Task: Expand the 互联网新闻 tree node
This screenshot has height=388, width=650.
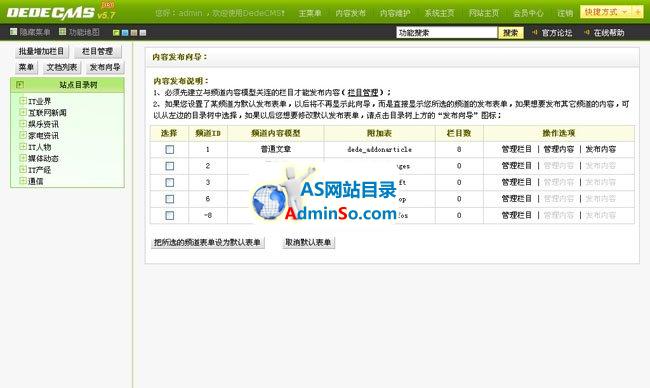Action: [23, 112]
